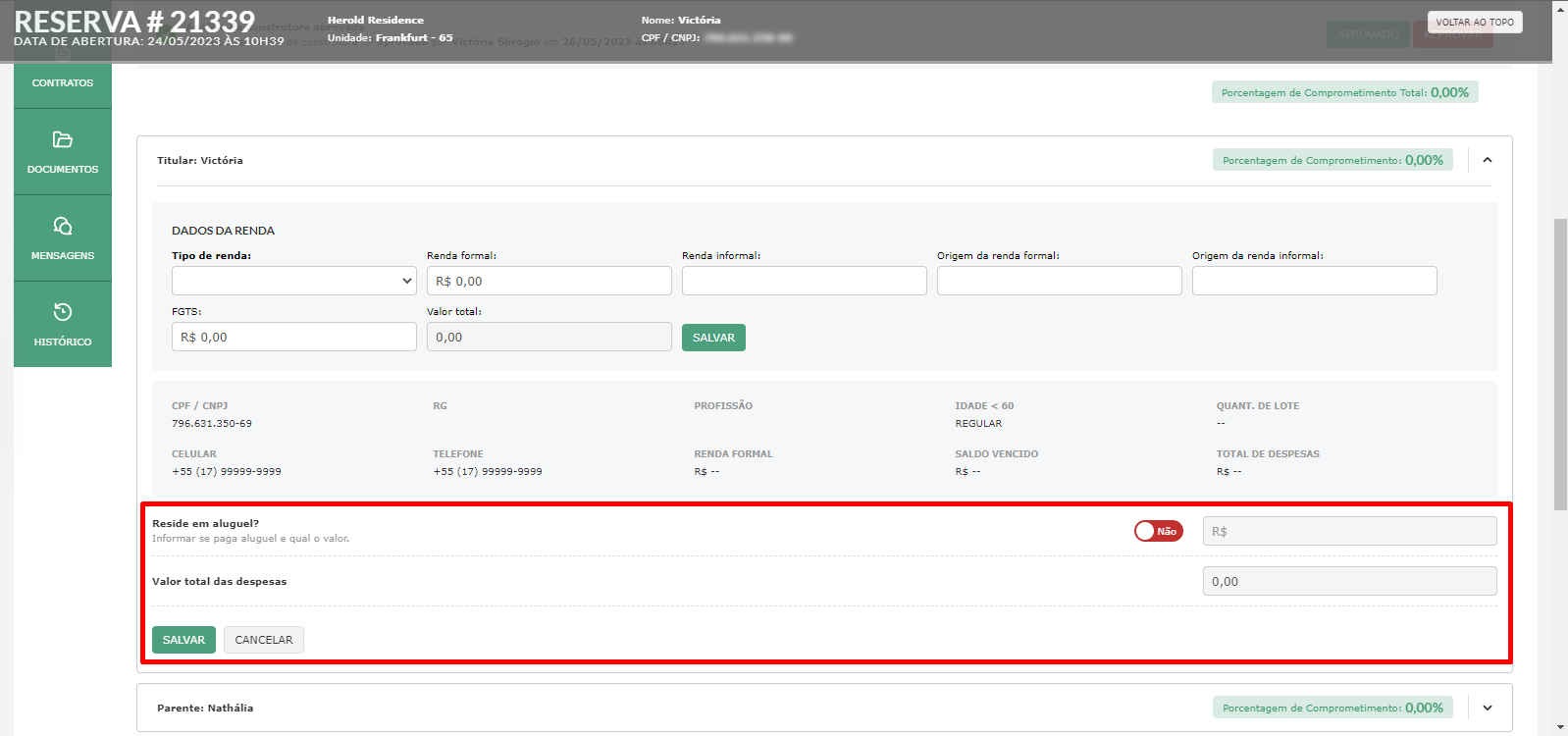Click the FGTS input field
Image resolution: width=1568 pixels, height=736 pixels.
(294, 337)
